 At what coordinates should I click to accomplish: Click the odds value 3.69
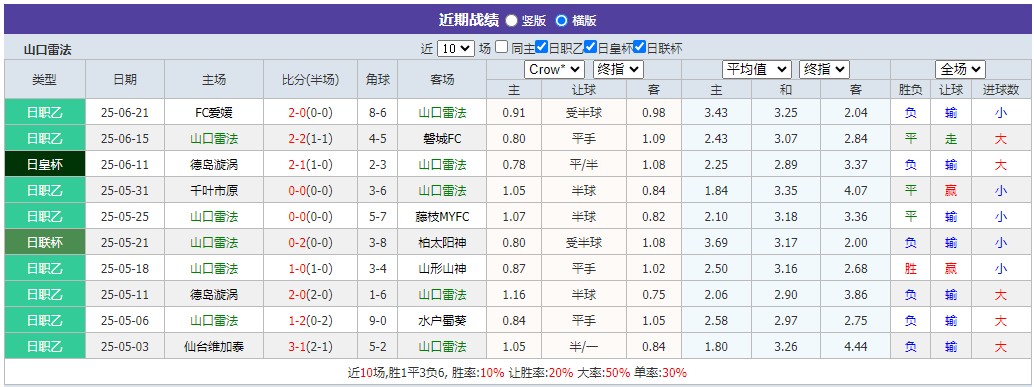coord(716,243)
